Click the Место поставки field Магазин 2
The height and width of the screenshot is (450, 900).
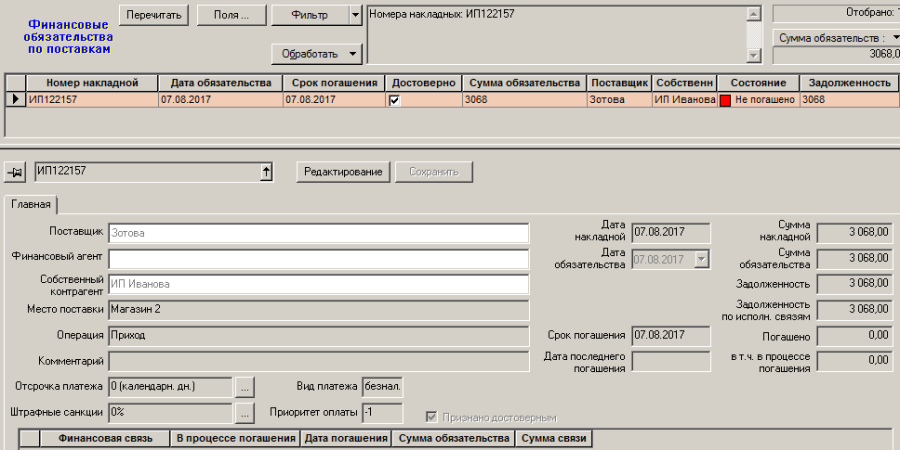click(319, 310)
